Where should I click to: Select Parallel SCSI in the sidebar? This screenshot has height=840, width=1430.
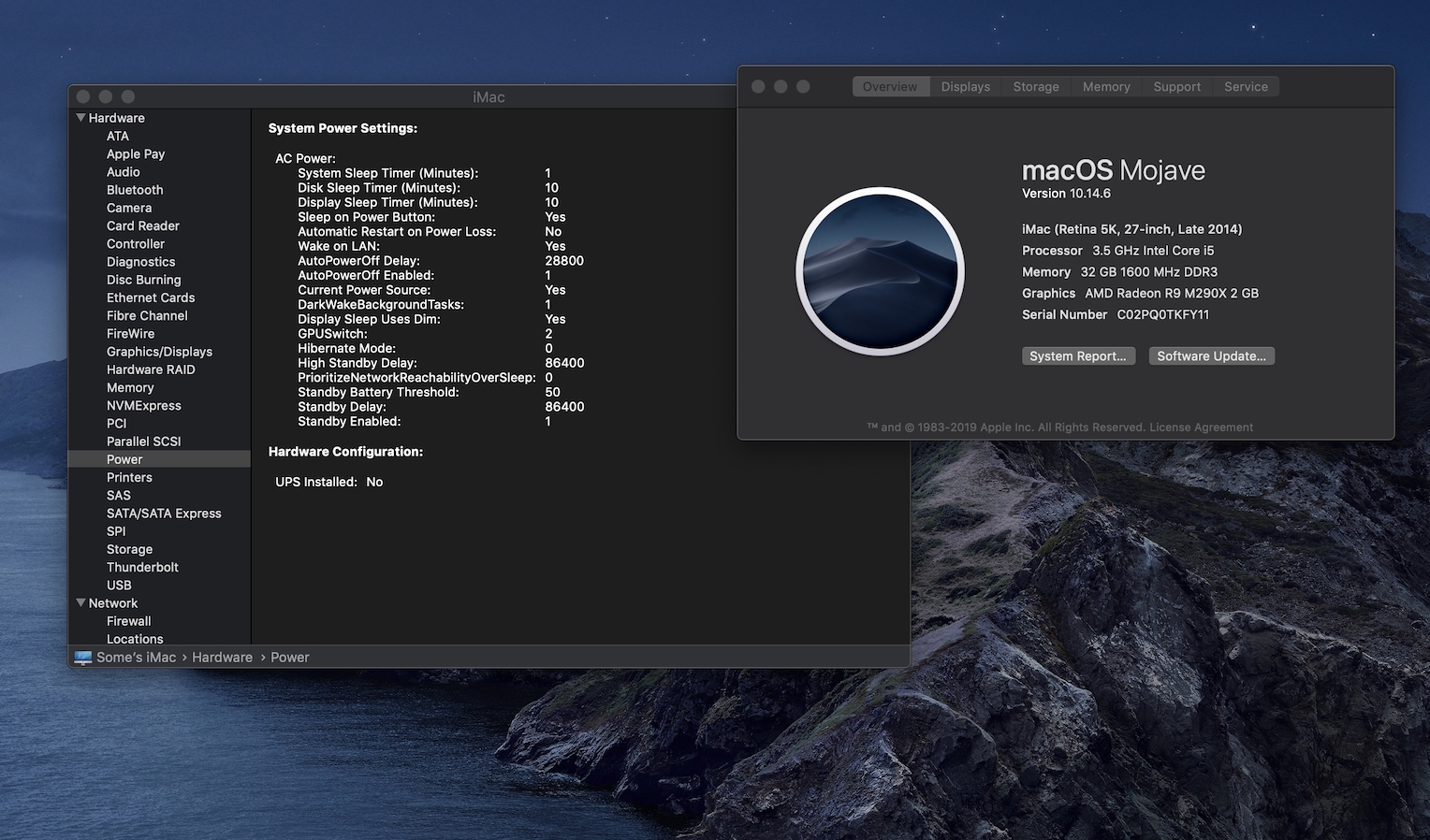click(x=144, y=442)
